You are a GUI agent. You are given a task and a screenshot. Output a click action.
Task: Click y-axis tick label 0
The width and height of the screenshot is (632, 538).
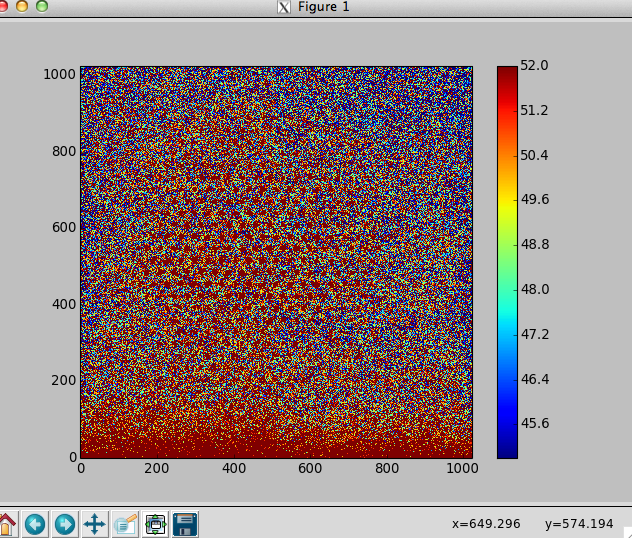coord(73,457)
